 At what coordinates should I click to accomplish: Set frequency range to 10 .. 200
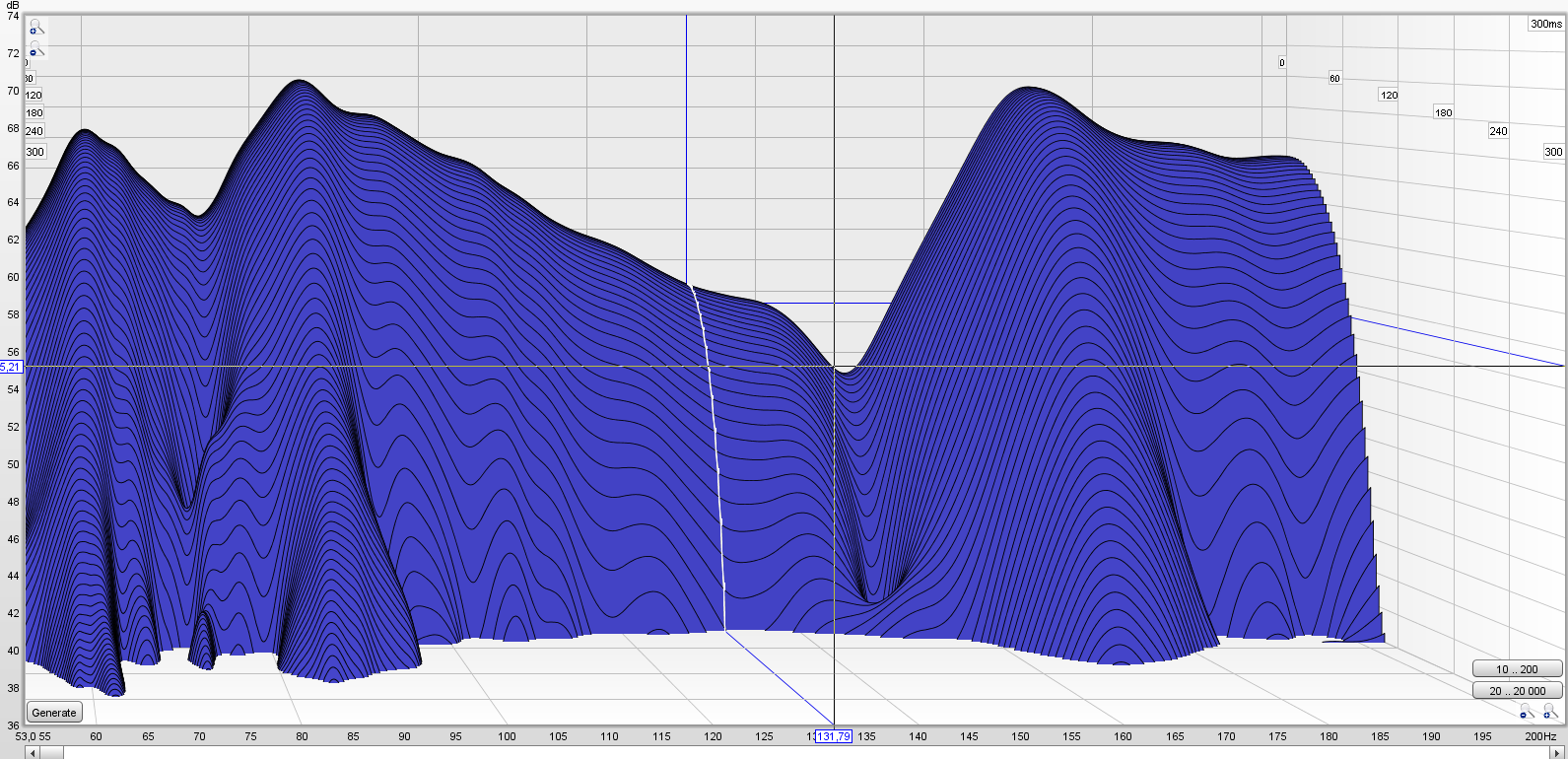(1517, 669)
